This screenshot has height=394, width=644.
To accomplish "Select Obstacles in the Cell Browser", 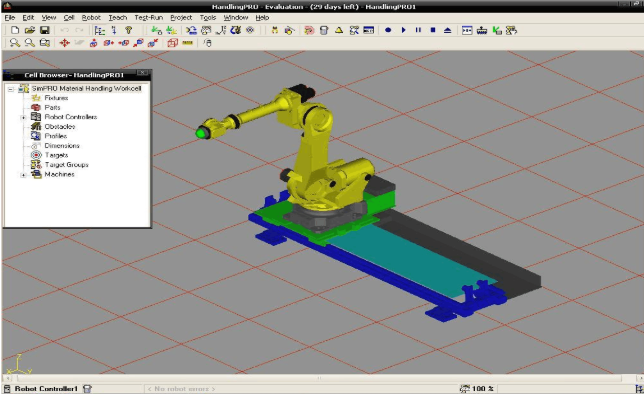I will [x=60, y=127].
